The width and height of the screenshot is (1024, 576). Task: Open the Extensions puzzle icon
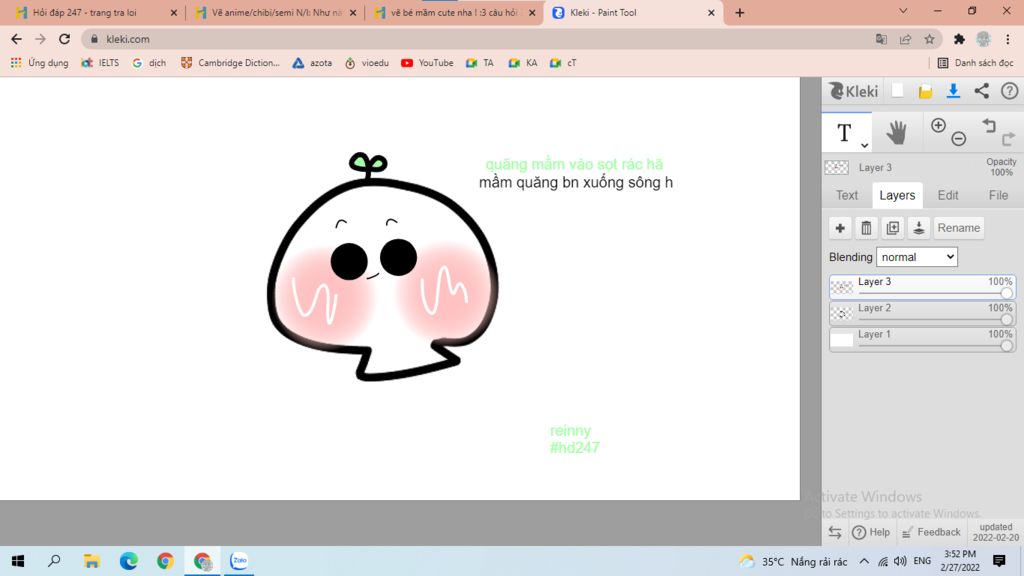[959, 39]
